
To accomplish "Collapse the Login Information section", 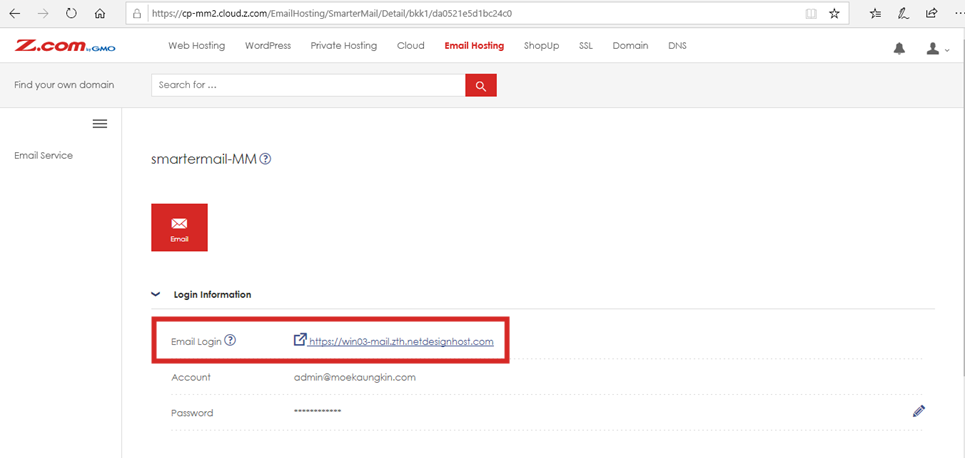I will click(x=155, y=294).
